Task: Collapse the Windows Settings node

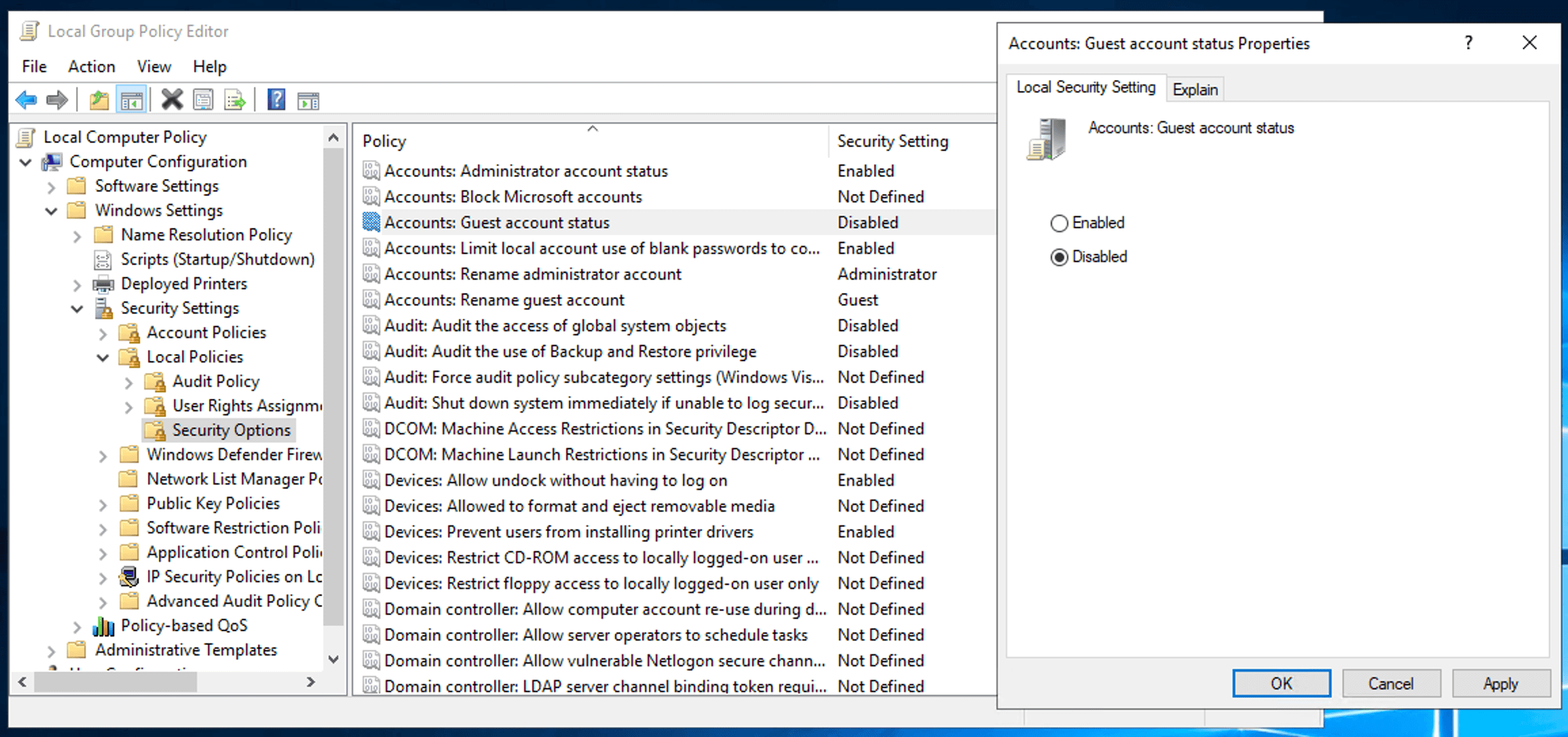Action: click(51, 210)
